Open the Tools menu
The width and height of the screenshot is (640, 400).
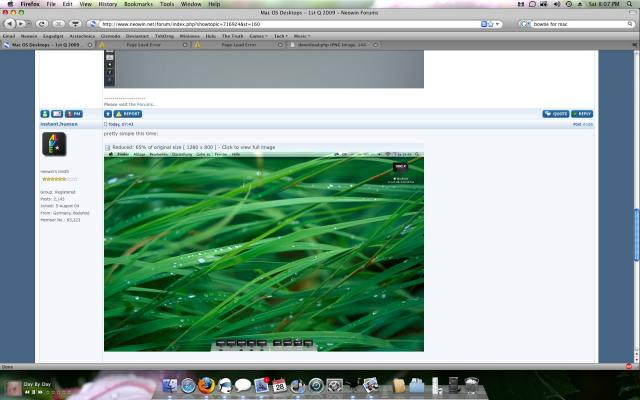coord(167,4)
